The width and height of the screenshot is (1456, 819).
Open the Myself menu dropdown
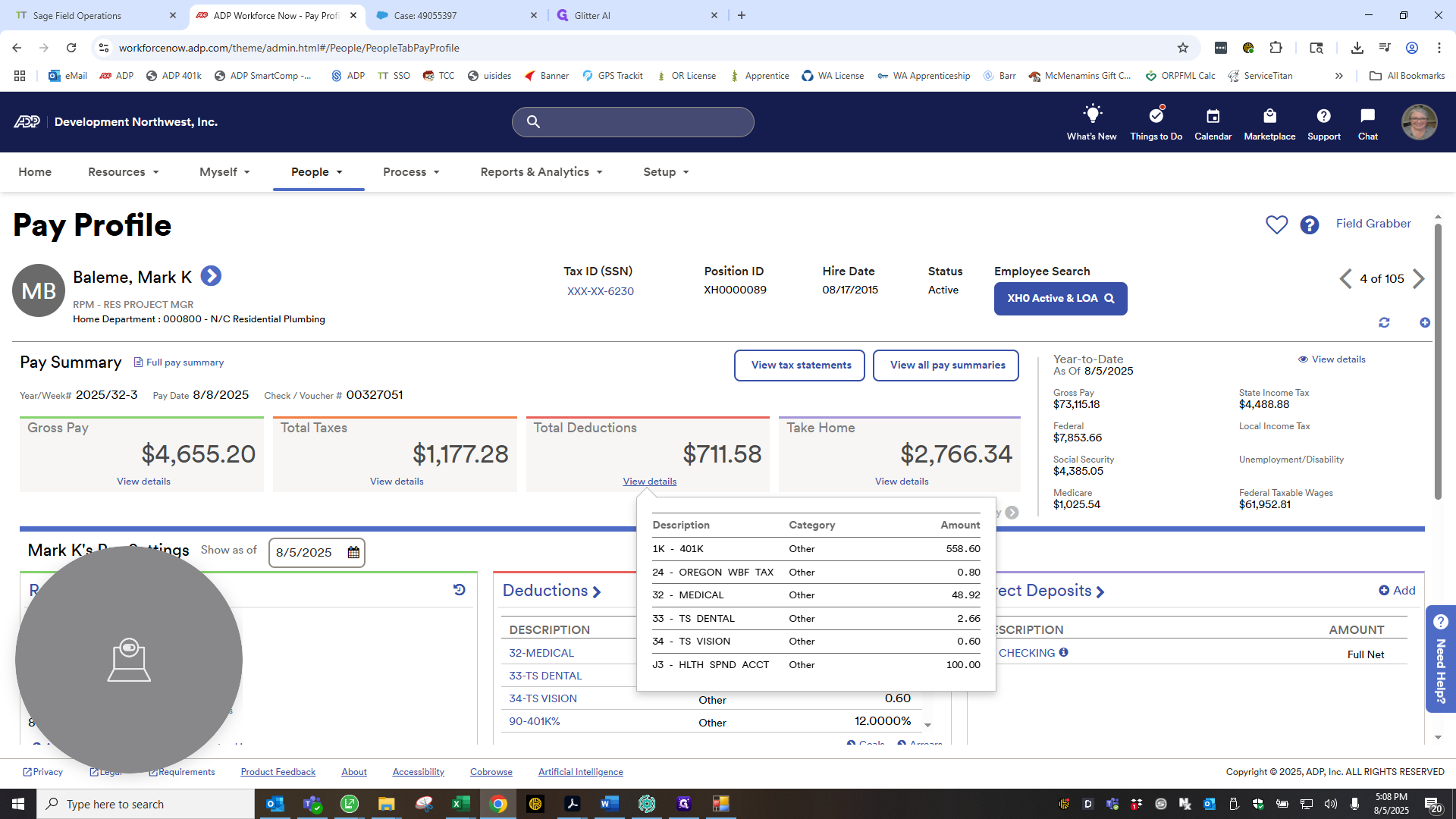click(x=224, y=172)
